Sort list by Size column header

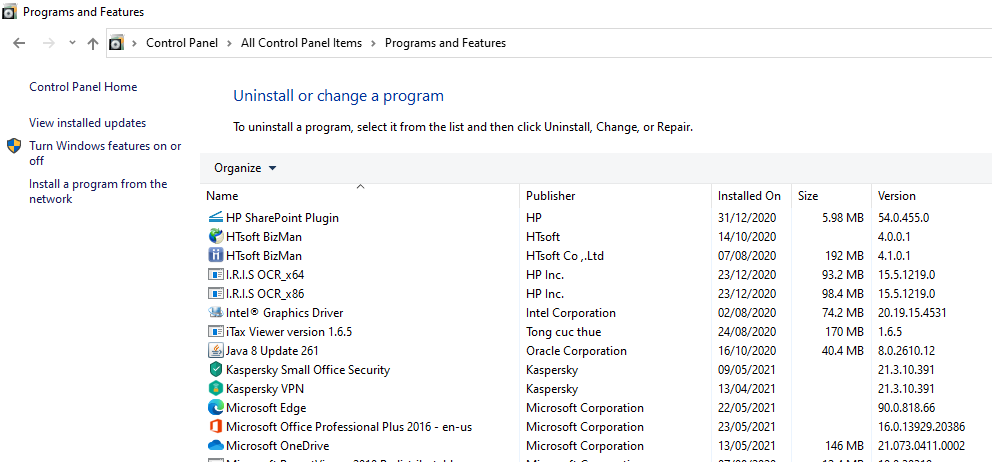tap(831, 196)
